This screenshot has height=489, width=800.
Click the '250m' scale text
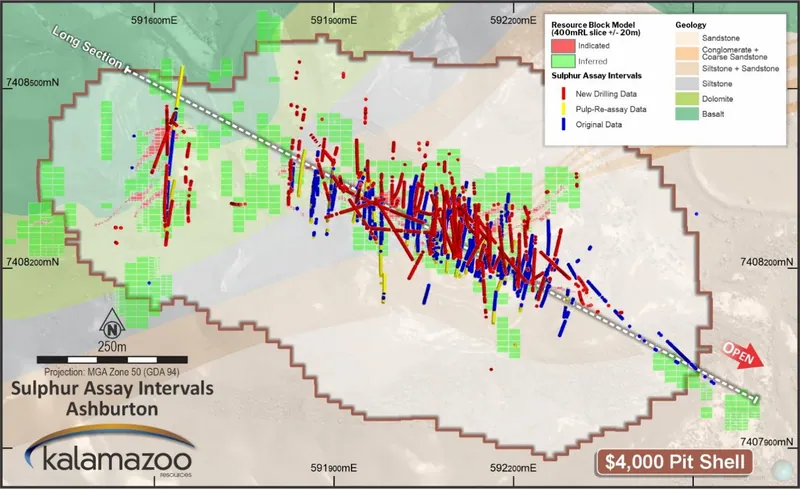click(112, 347)
